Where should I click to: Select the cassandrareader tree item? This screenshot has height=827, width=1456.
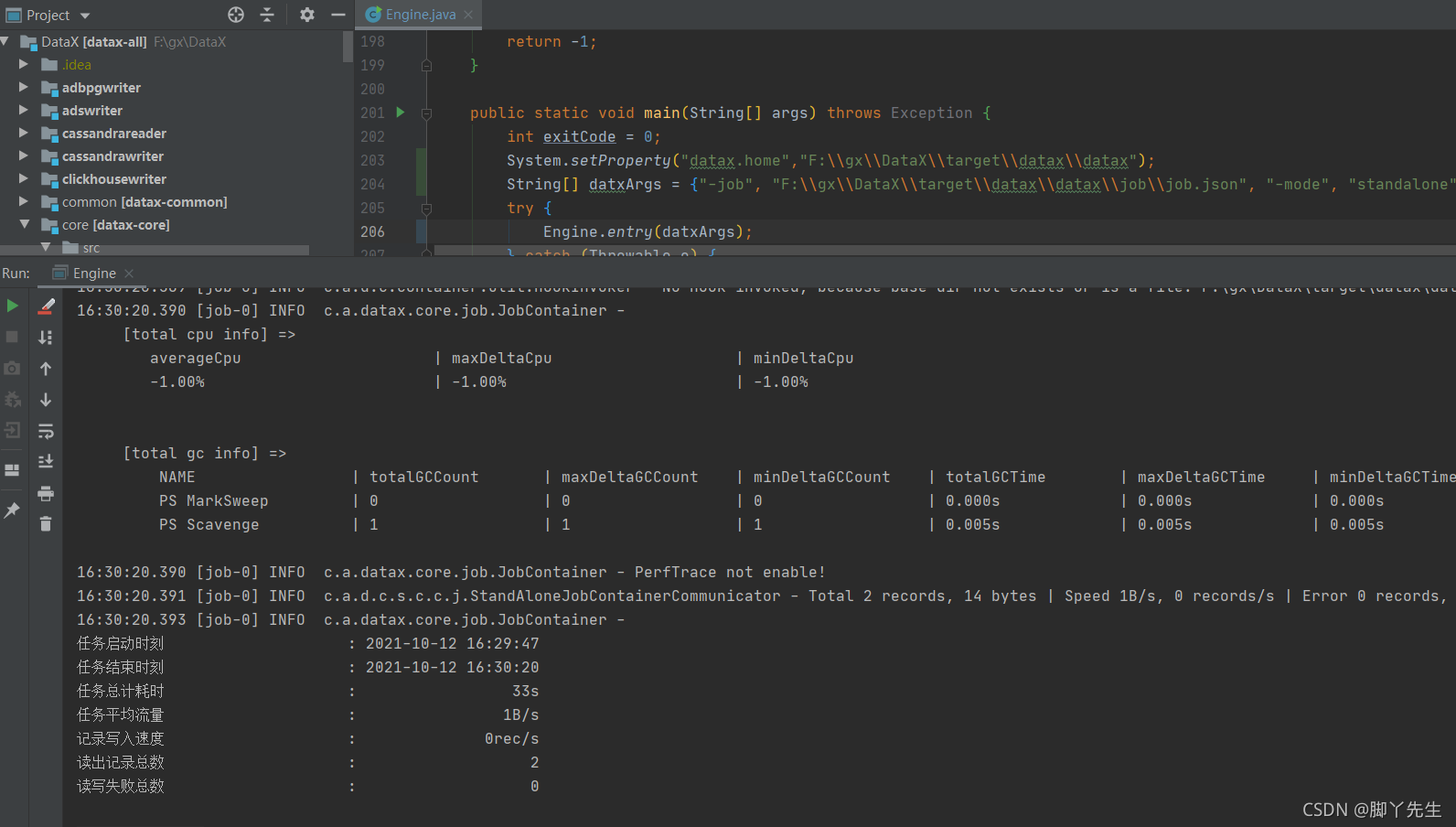tap(171, 133)
